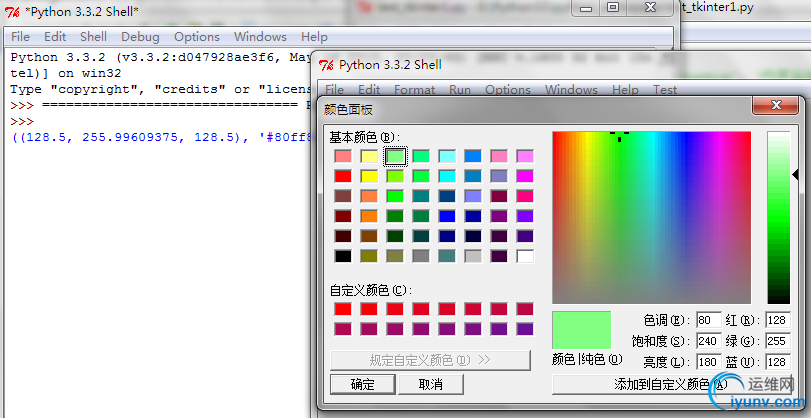The height and width of the screenshot is (418, 811).
Task: Choose the bright cyan basic color swatch
Action: pos(447,176)
